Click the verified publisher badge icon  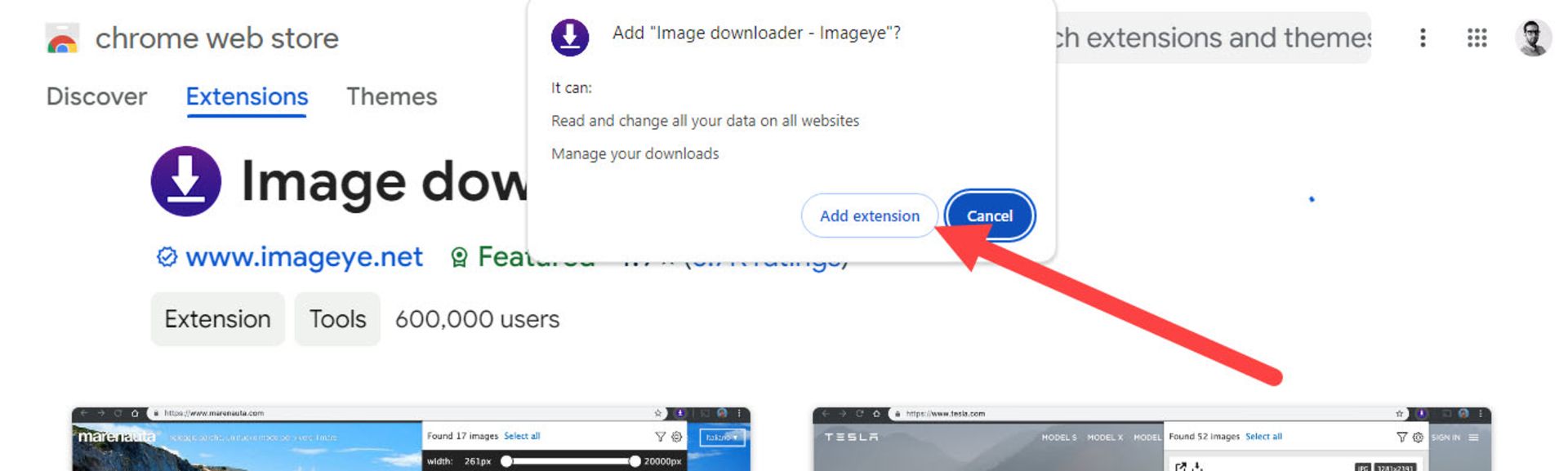tap(167, 257)
